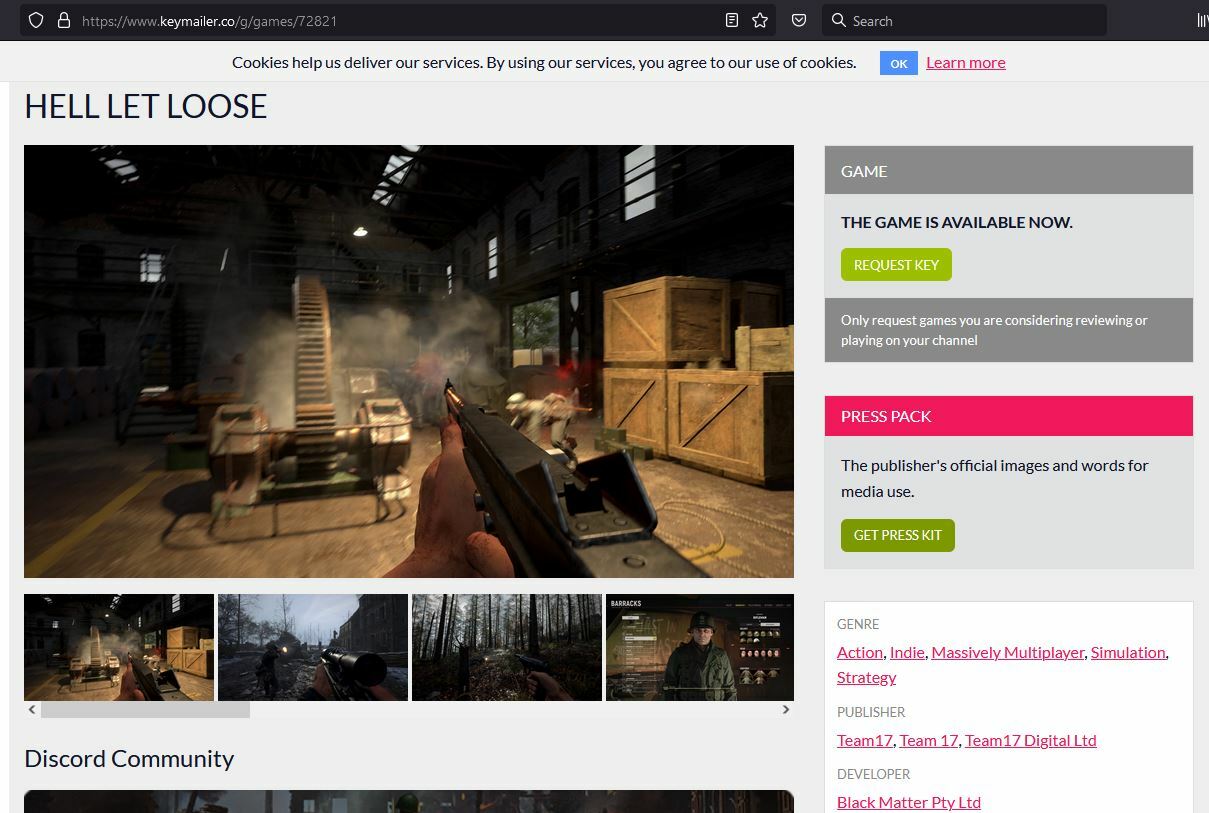Click the REQUEST KEY button

click(896, 265)
